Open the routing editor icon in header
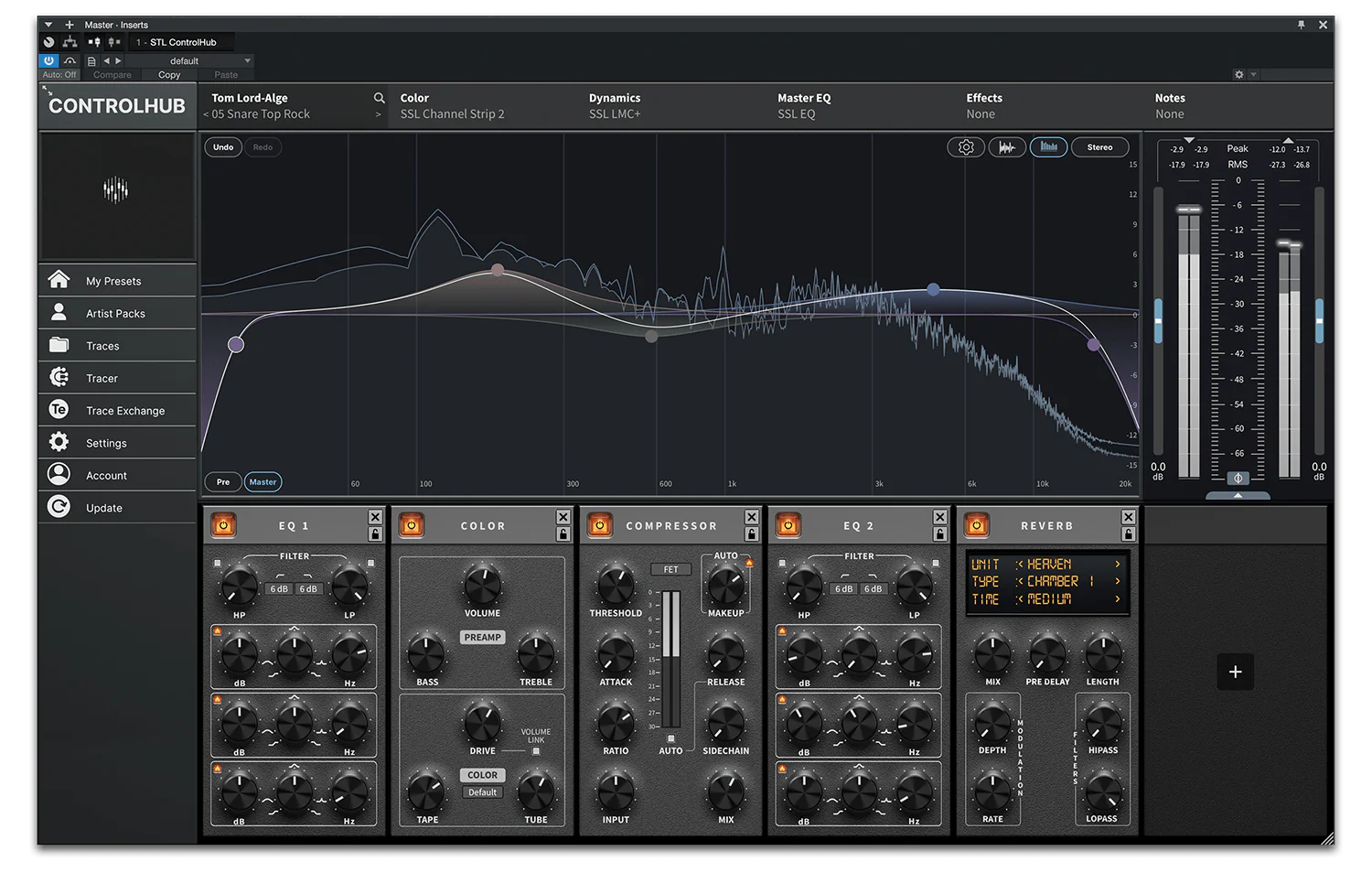Image resolution: width=1372 pixels, height=883 pixels. click(x=70, y=42)
